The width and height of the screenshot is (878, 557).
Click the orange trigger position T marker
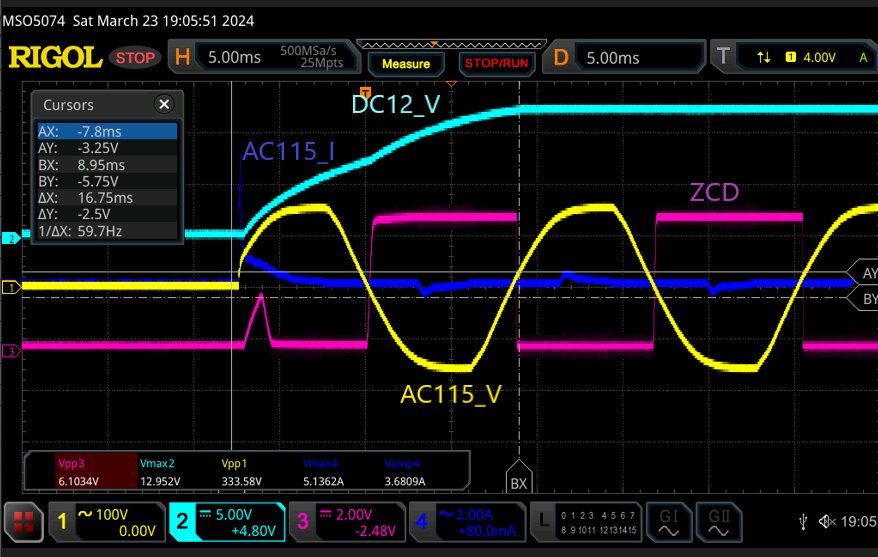[x=365, y=92]
